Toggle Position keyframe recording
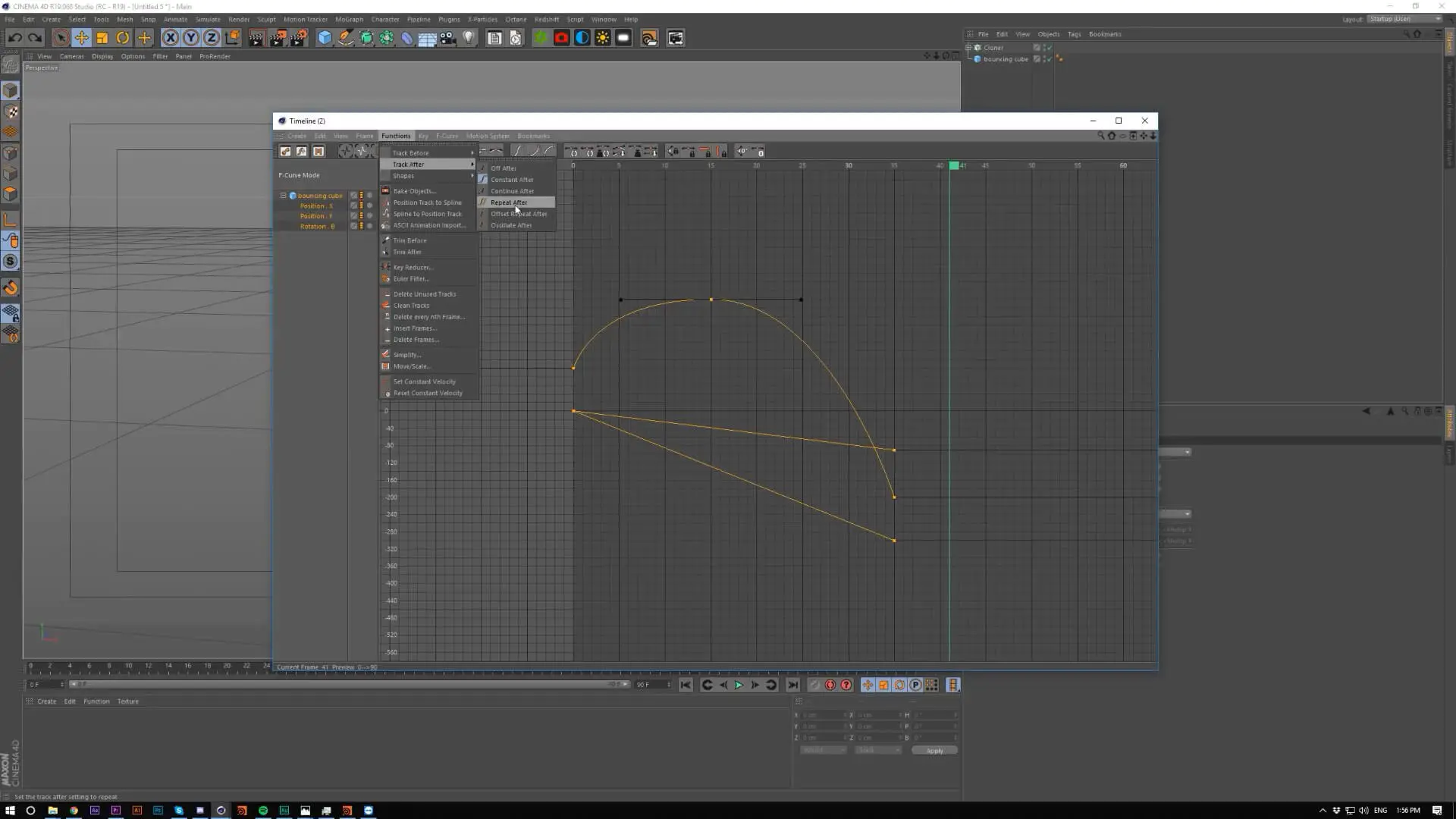This screenshot has height=819, width=1456. (868, 685)
